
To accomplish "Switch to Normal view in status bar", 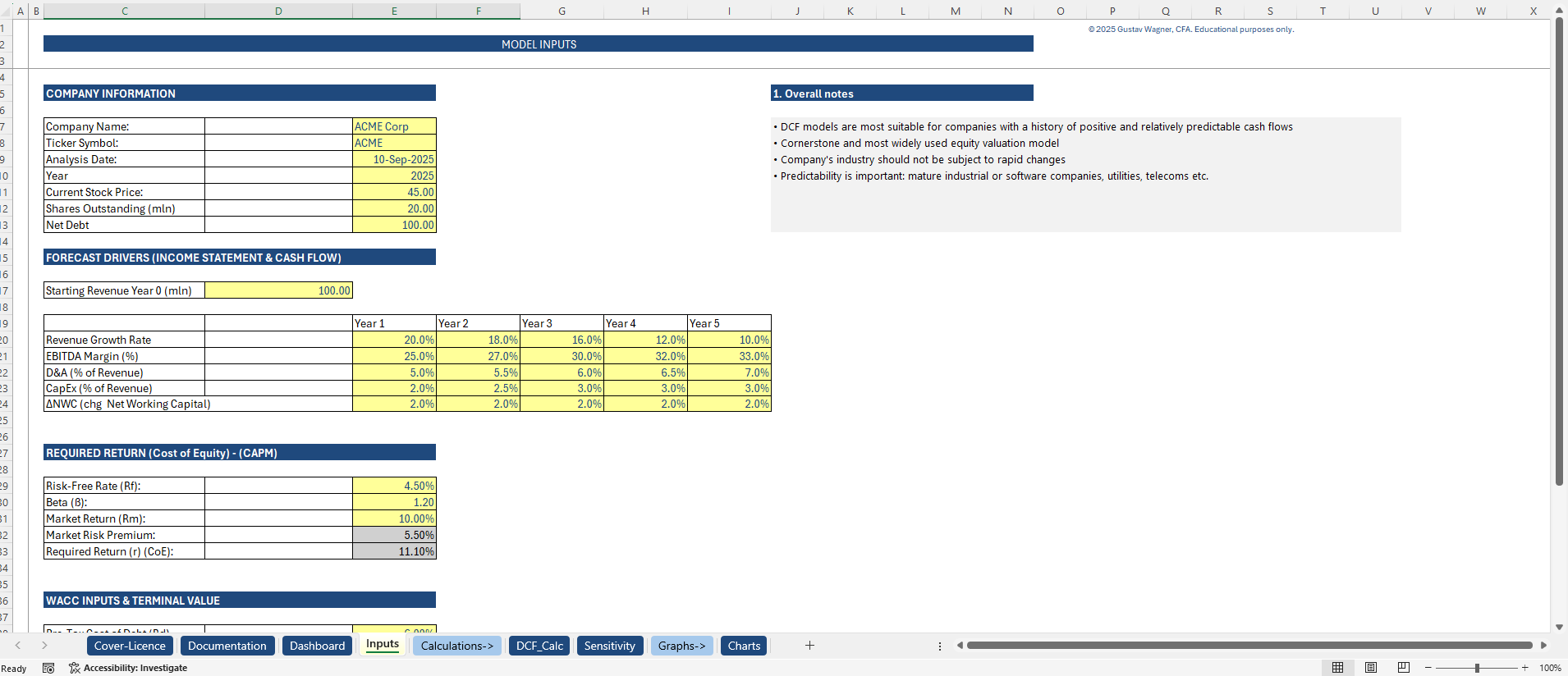I will point(1337,668).
